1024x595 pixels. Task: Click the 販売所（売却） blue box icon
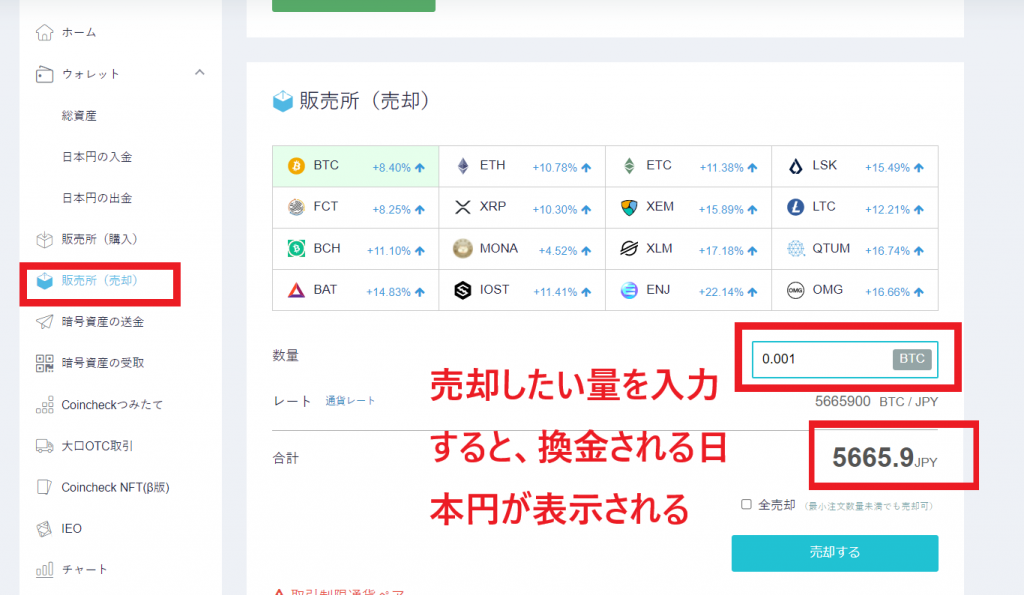click(44, 281)
